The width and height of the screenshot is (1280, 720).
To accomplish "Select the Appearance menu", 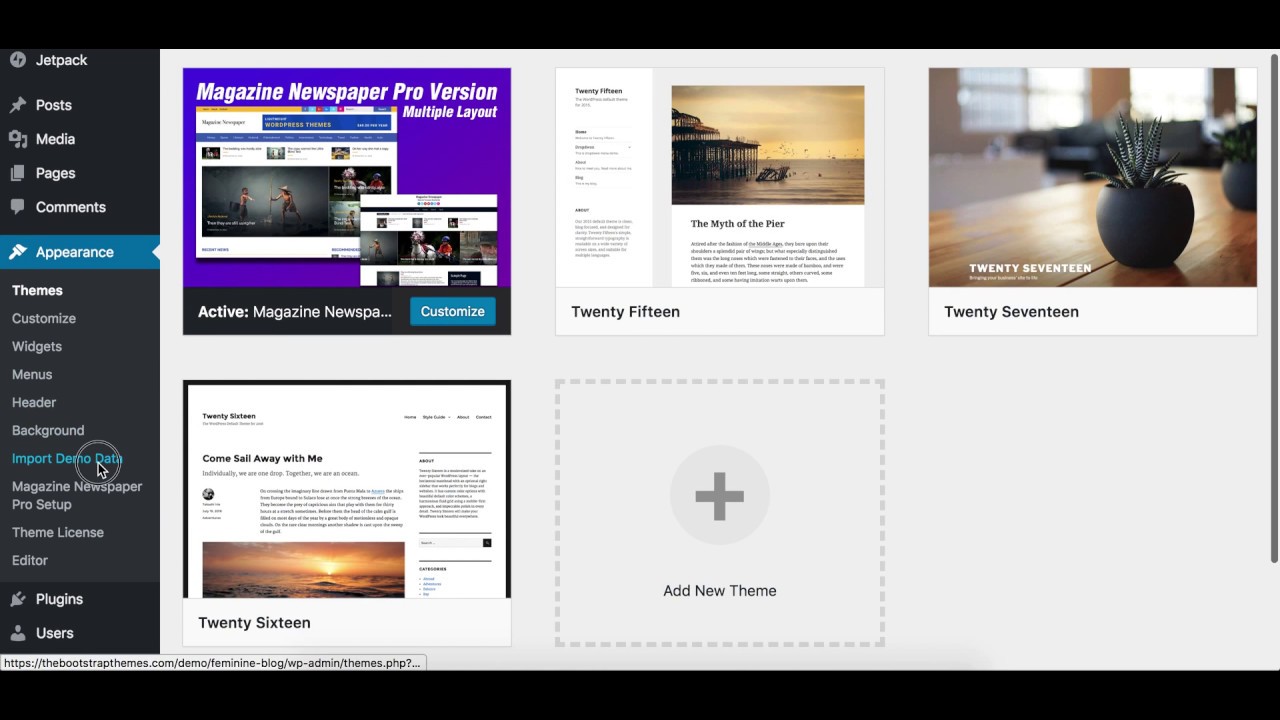I will (80, 252).
